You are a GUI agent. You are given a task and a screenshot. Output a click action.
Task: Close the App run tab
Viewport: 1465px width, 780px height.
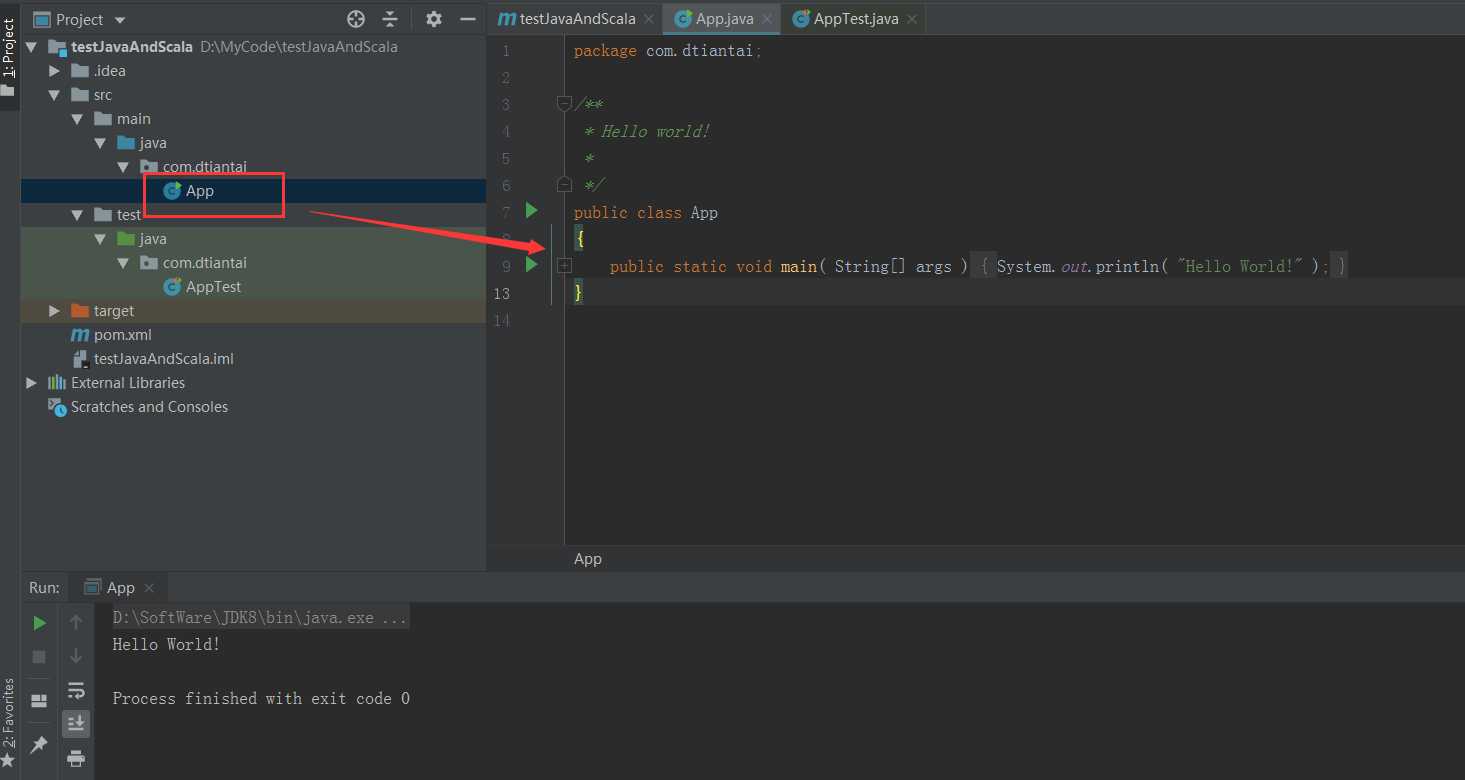click(149, 588)
